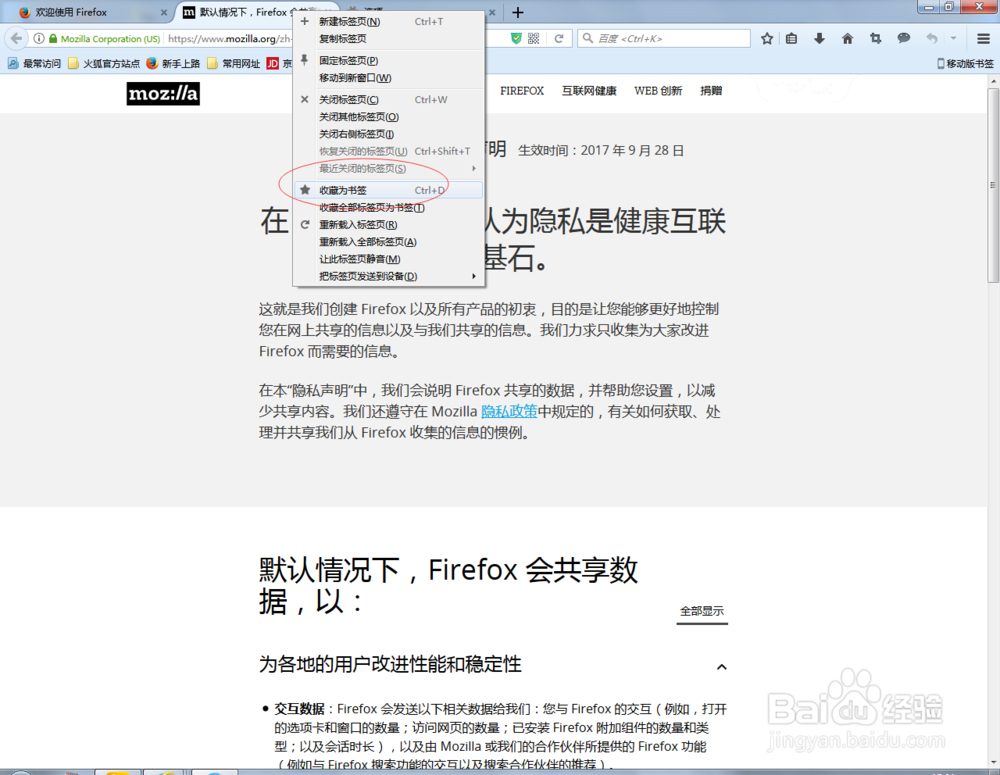Expand dropdown arrow next to undo icon
Image resolution: width=1000 pixels, height=775 pixels.
coord(953,39)
